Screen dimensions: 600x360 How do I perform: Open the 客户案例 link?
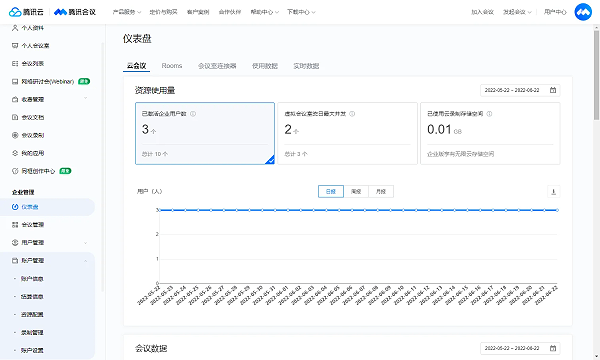coord(198,12)
